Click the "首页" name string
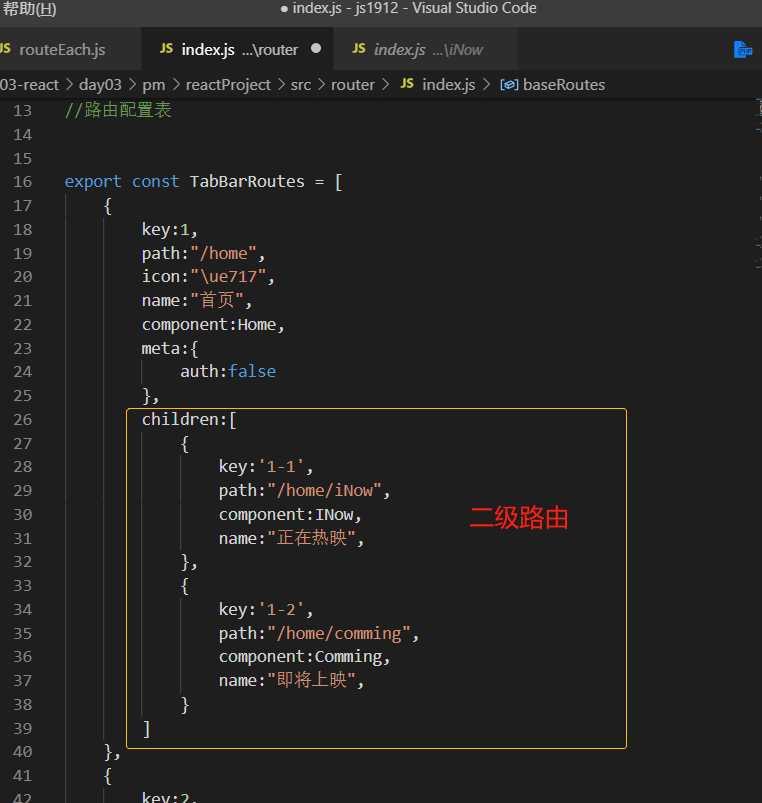Screen dimensions: 762x803 (x=217, y=300)
